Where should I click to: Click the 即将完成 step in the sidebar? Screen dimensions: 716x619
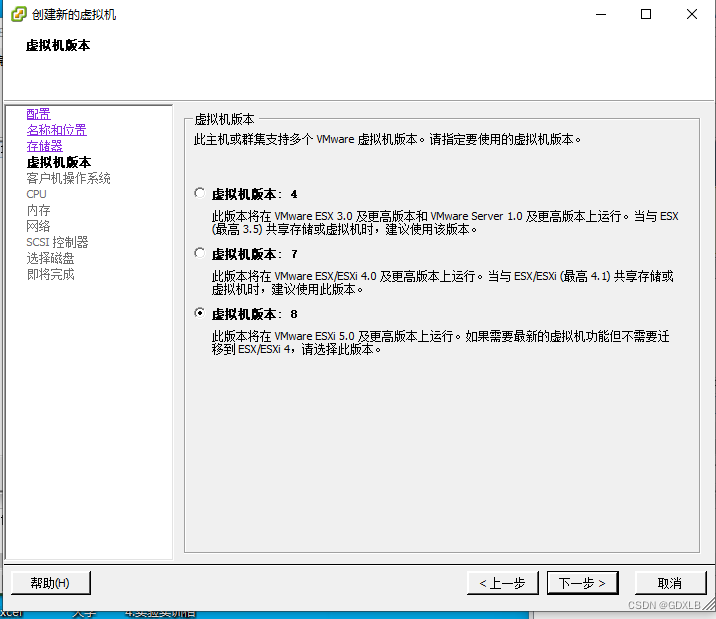click(50, 274)
